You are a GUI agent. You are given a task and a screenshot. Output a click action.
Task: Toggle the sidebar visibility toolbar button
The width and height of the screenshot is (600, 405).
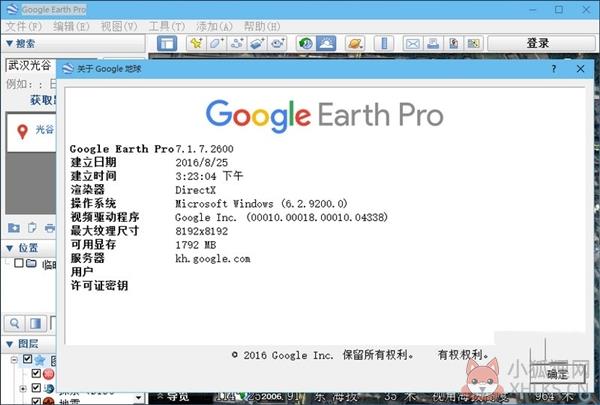[167, 44]
